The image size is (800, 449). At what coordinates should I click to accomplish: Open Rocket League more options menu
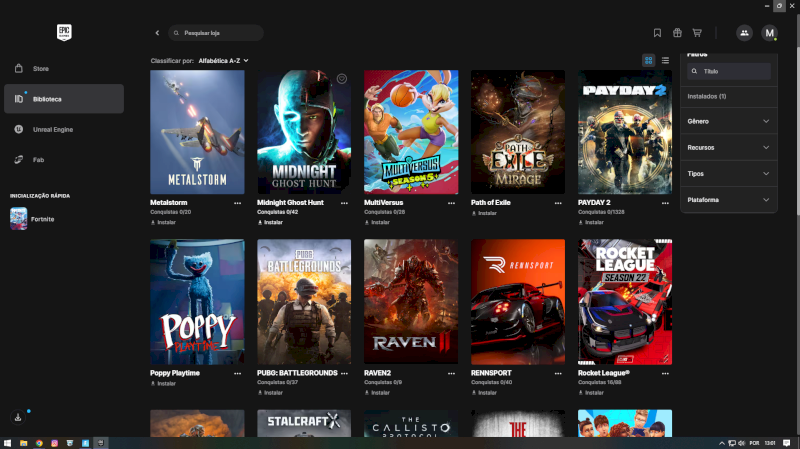click(665, 373)
